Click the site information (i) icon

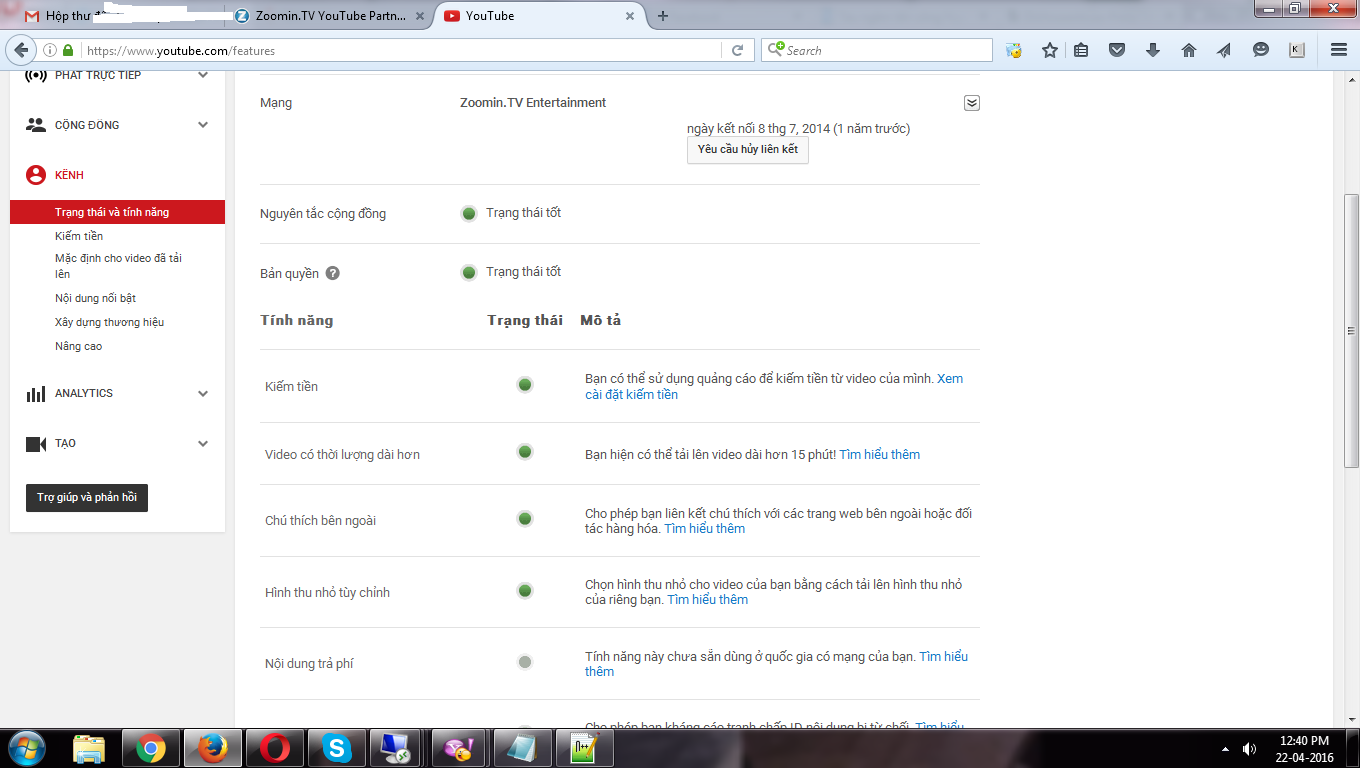50,50
